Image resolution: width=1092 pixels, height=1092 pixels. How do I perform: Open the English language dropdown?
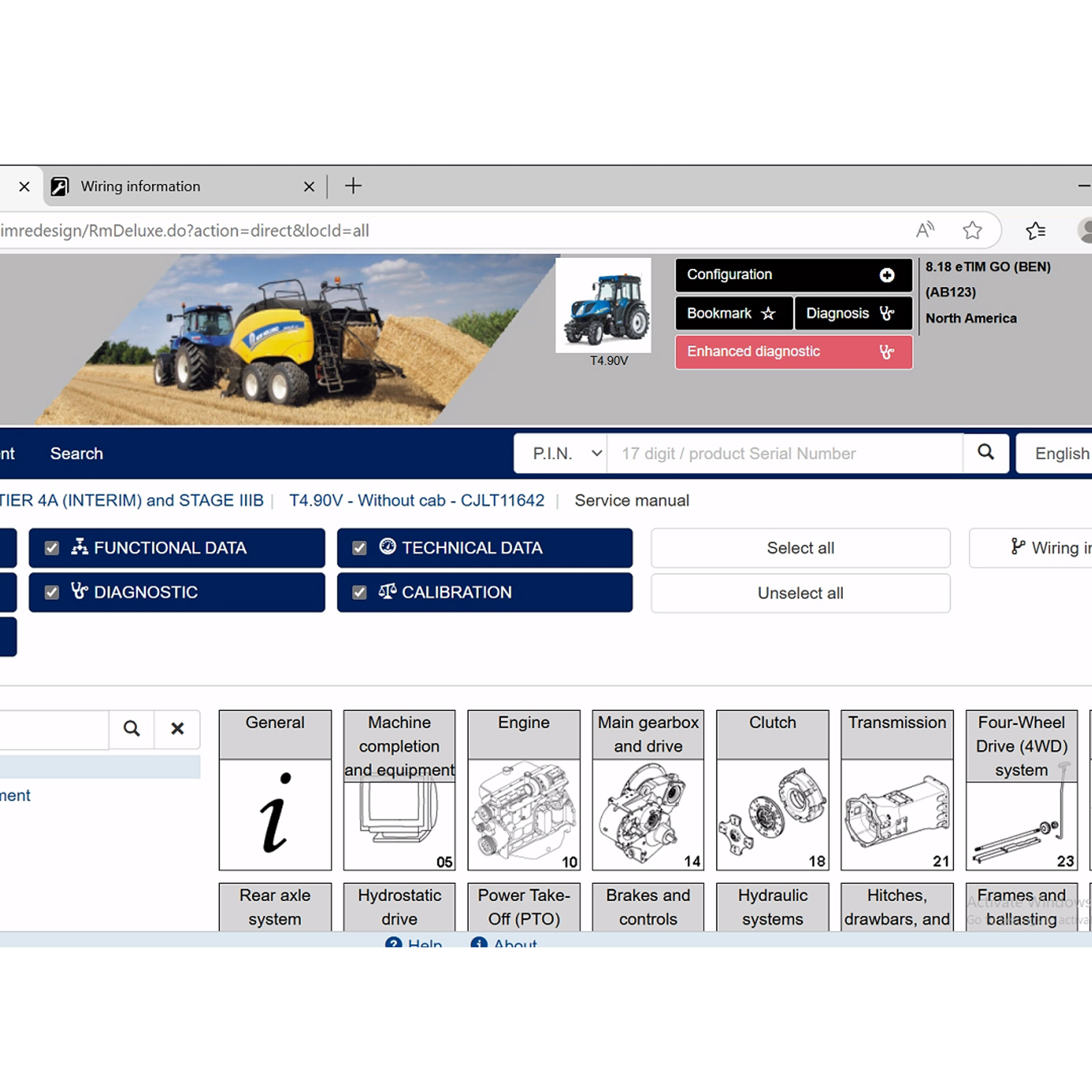(1054, 453)
